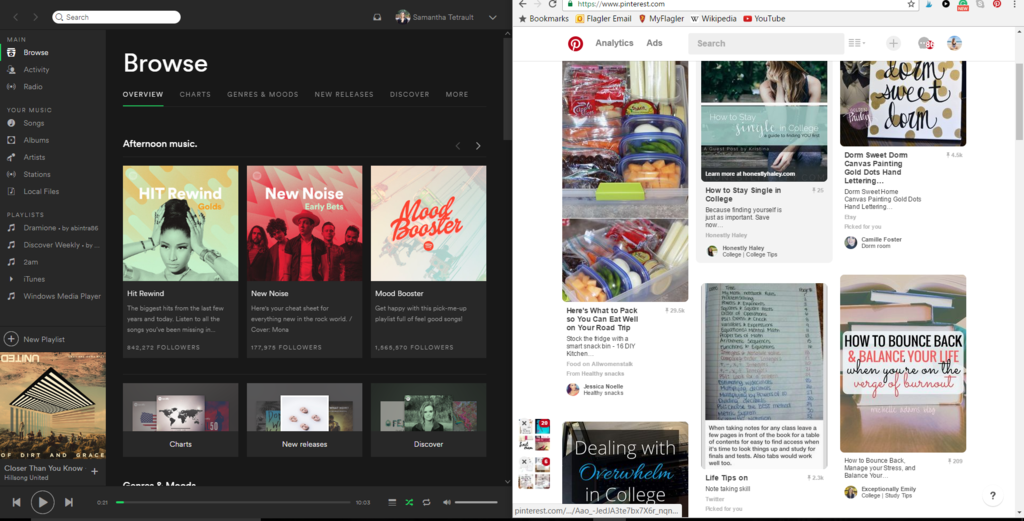Viewport: 1024px width, 521px height.
Task: Go back in Spotify navigation history
Action: pyautogui.click(x=16, y=17)
